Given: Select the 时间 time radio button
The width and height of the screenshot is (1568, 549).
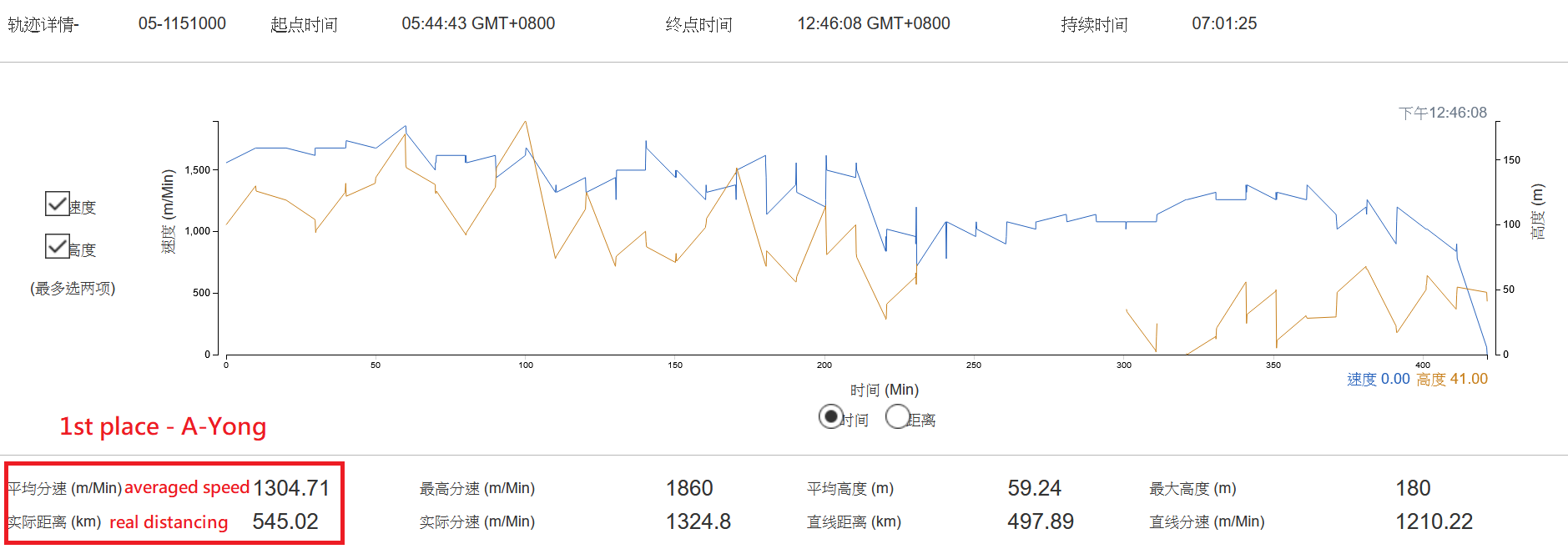Looking at the screenshot, I should point(830,416).
